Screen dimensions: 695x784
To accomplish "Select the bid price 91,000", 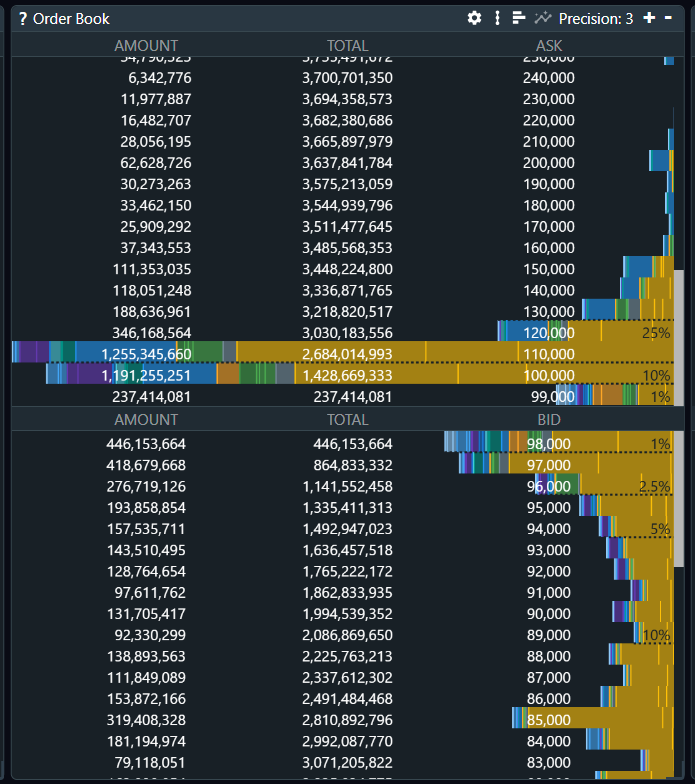I will click(x=548, y=592).
